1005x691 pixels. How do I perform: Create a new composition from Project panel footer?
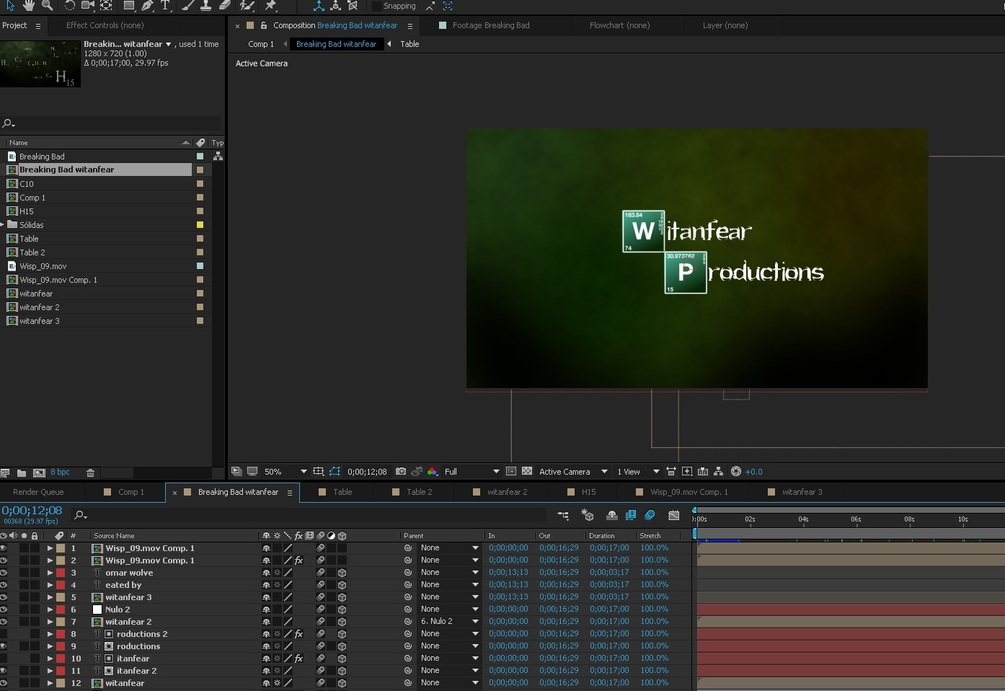click(x=39, y=472)
